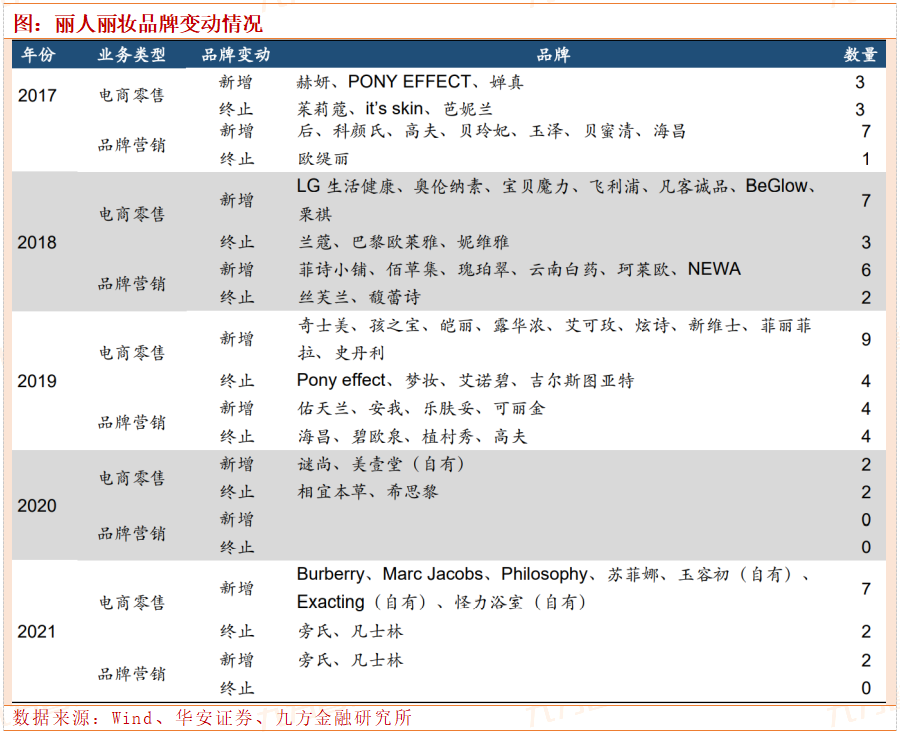Viewport: 900px width, 734px height.
Task: Select the 业务类型 column header
Action: [x=131, y=55]
